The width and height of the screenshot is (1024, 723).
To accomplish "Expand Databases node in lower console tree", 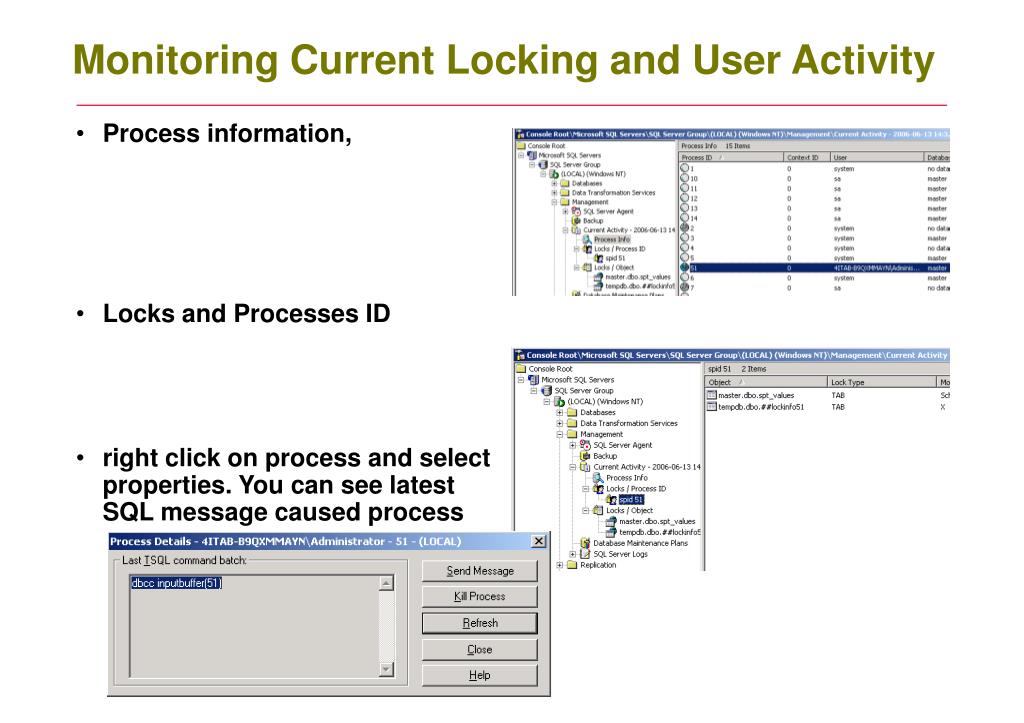I will click(x=560, y=412).
